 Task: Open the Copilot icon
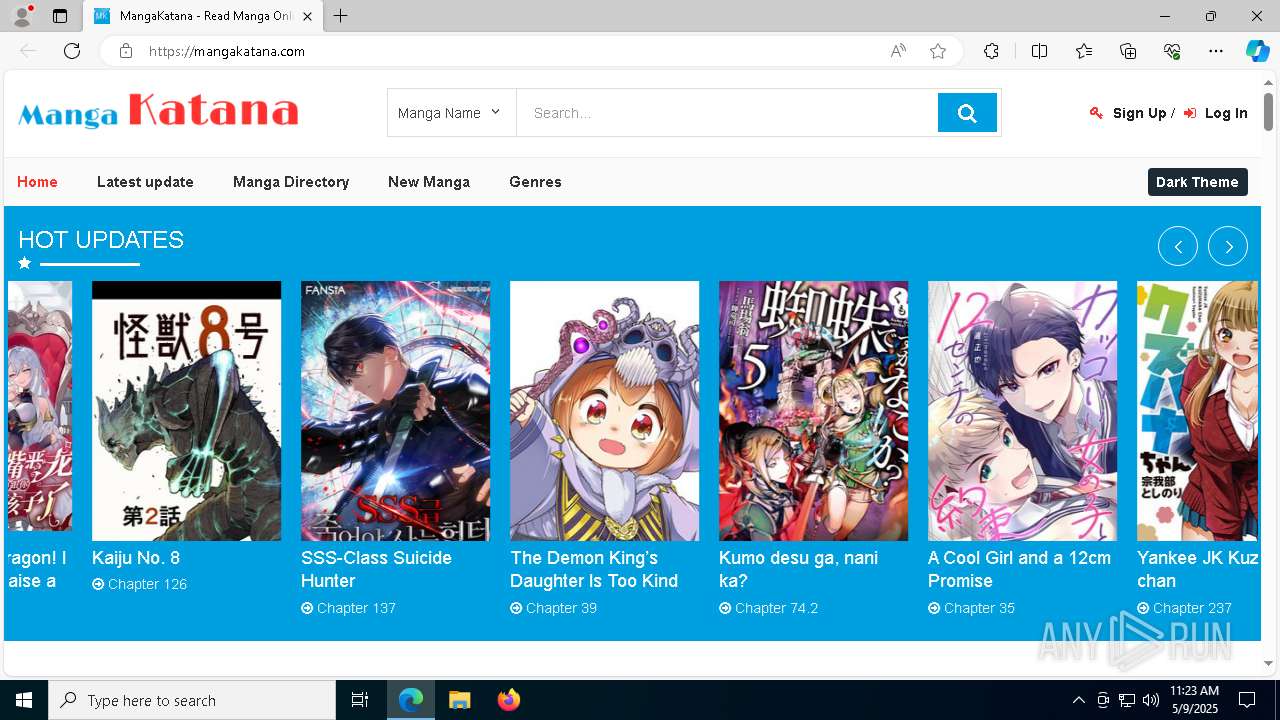1257,51
